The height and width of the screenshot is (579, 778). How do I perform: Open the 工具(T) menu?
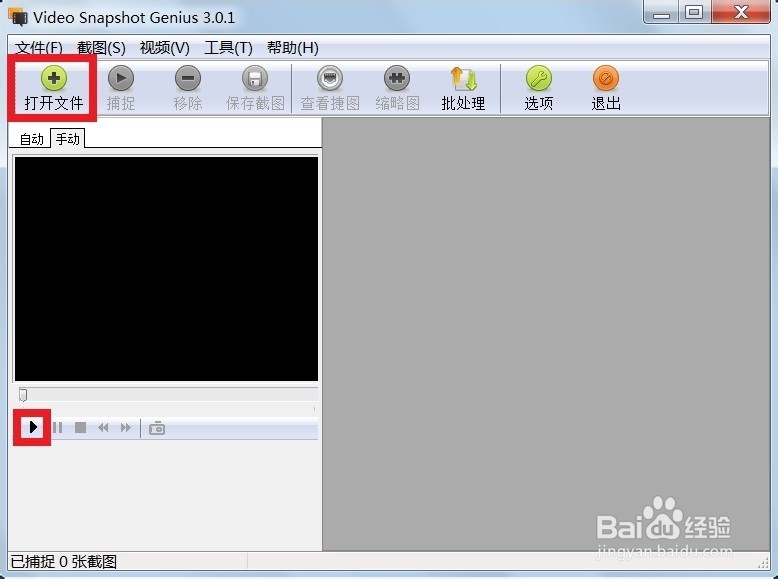[x=228, y=48]
